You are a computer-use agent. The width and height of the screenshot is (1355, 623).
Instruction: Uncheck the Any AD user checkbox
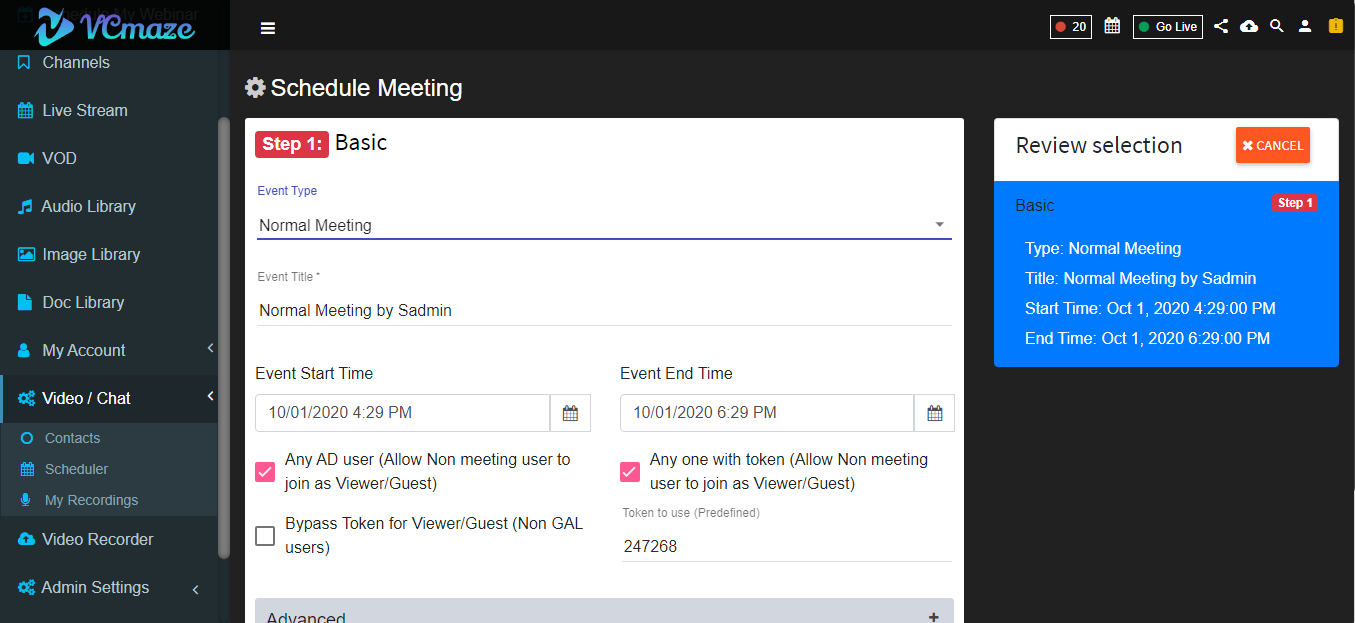[x=265, y=472]
